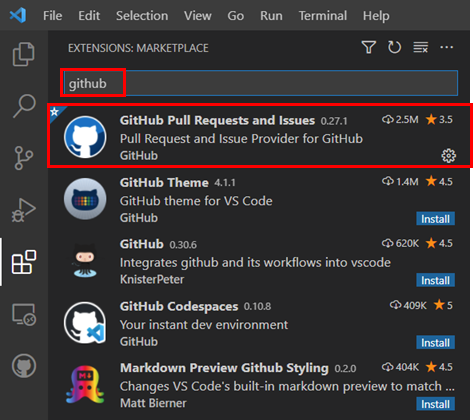Click the extensions search box containing github
Image resolution: width=473 pixels, height=420 pixels.
(x=261, y=83)
